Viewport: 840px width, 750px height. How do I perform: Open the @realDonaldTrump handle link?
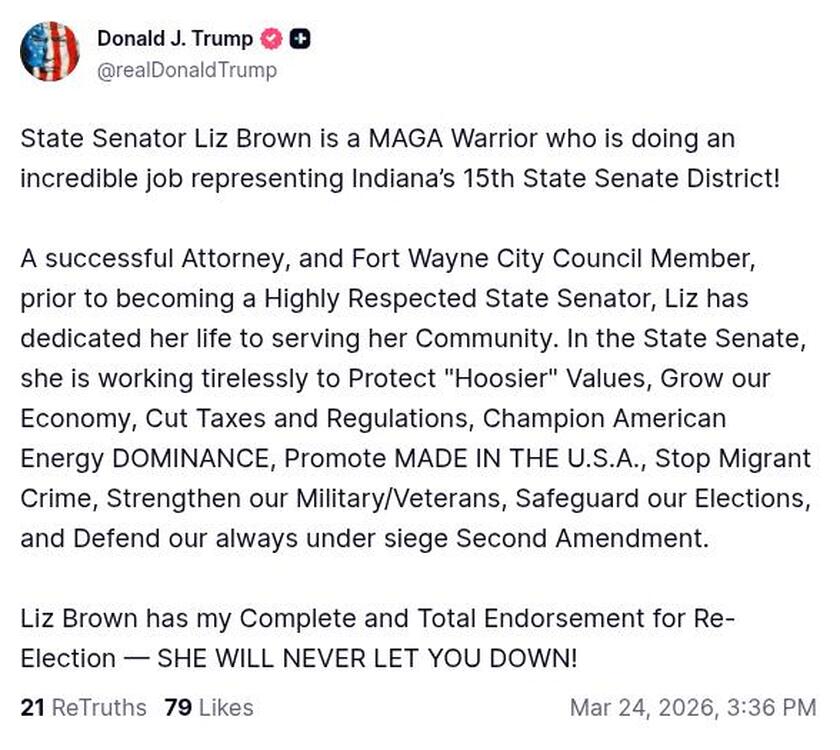pos(187,70)
